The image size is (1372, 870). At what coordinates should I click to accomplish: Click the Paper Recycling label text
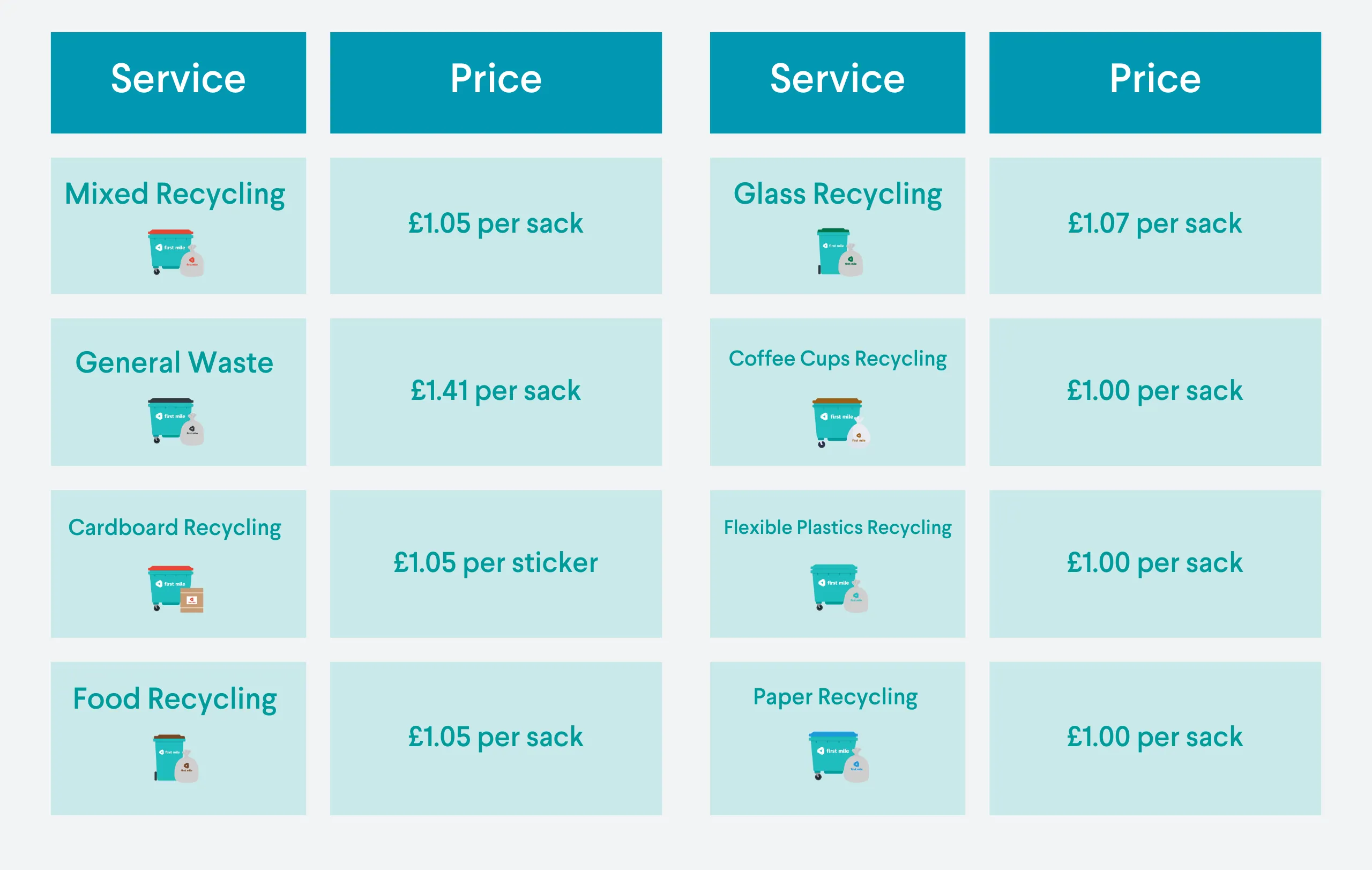836,697
